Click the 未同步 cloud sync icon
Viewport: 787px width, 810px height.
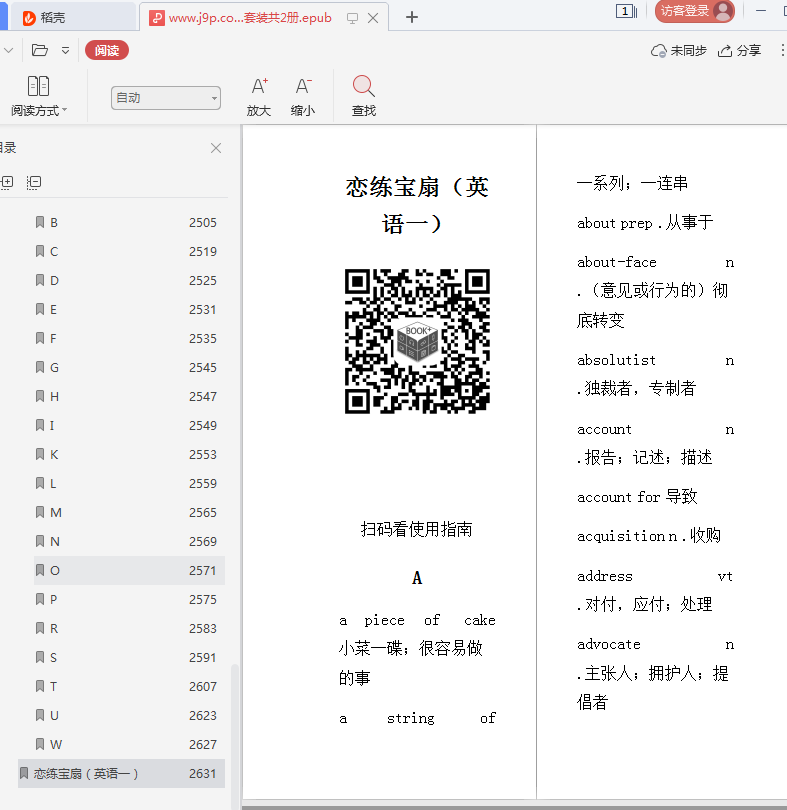click(x=658, y=51)
